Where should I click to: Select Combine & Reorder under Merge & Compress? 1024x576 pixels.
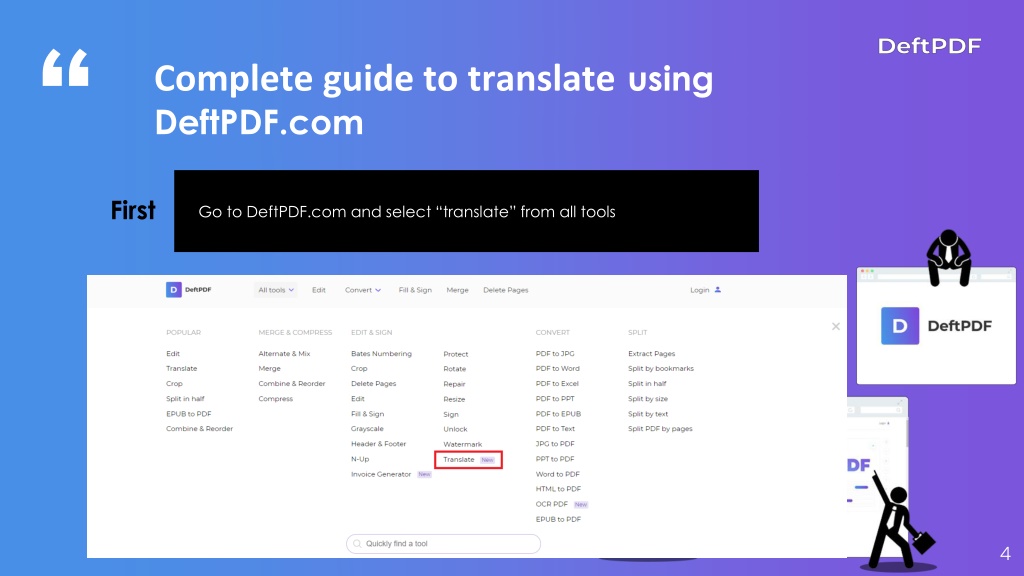(x=292, y=383)
